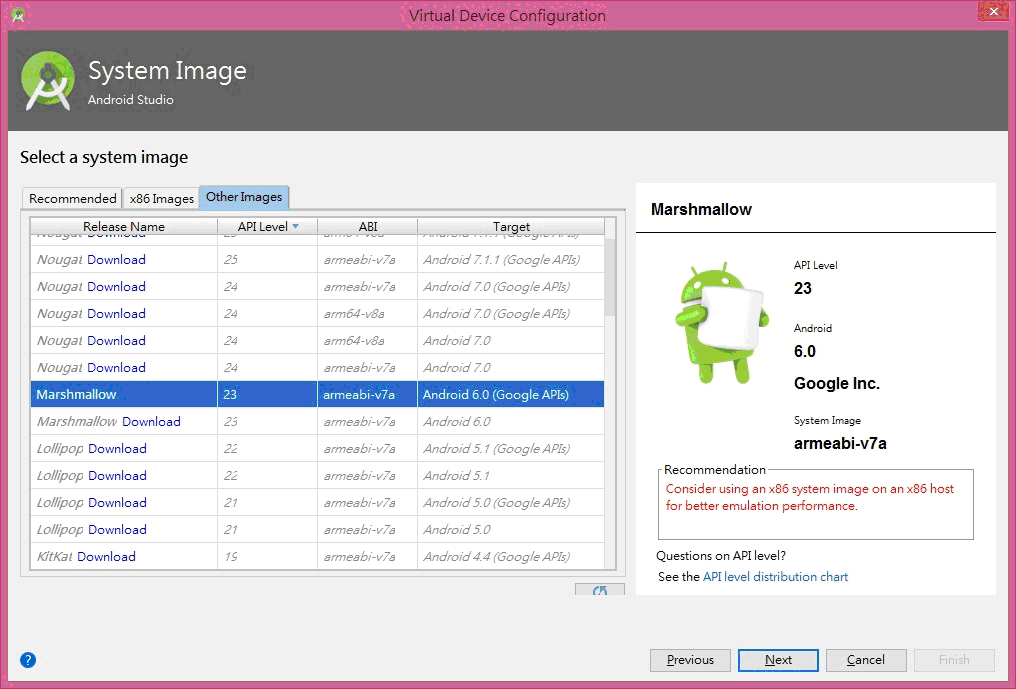Image resolution: width=1016 pixels, height=689 pixels.
Task: Download Lollipop plain Android 5.0 image
Action: [x=117, y=530]
